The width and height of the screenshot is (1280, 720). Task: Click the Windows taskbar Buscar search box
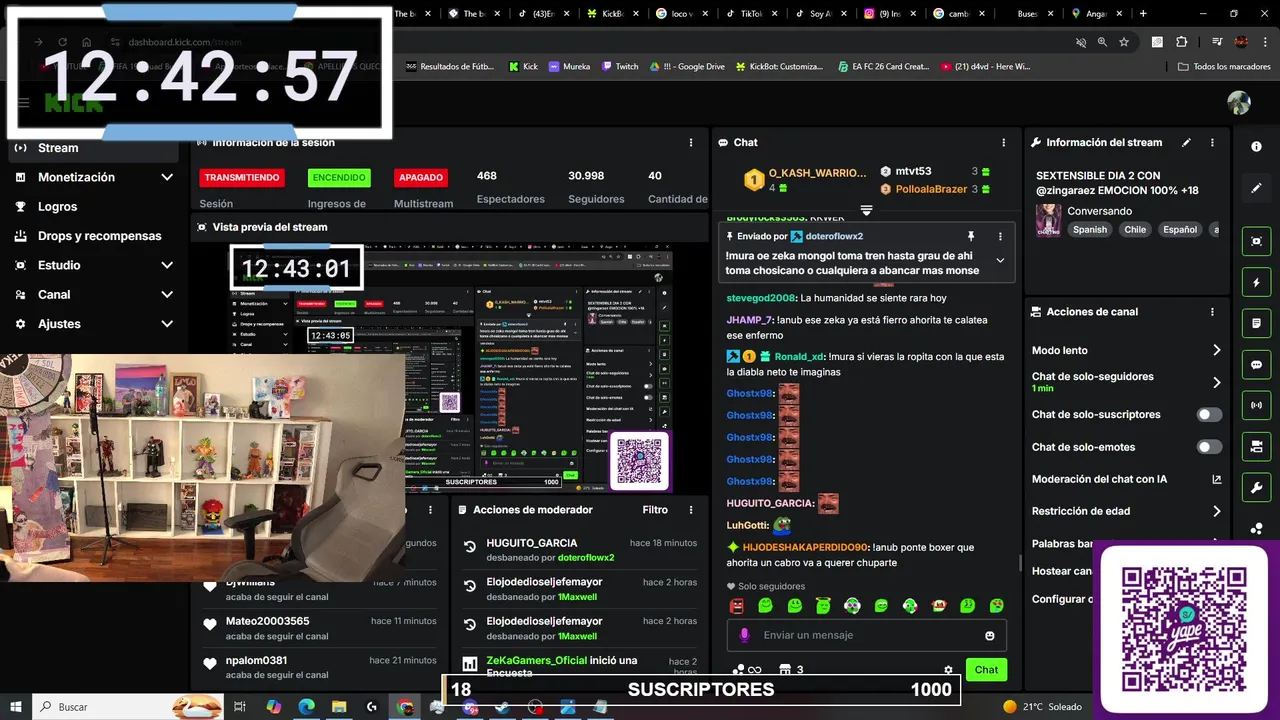click(x=128, y=707)
